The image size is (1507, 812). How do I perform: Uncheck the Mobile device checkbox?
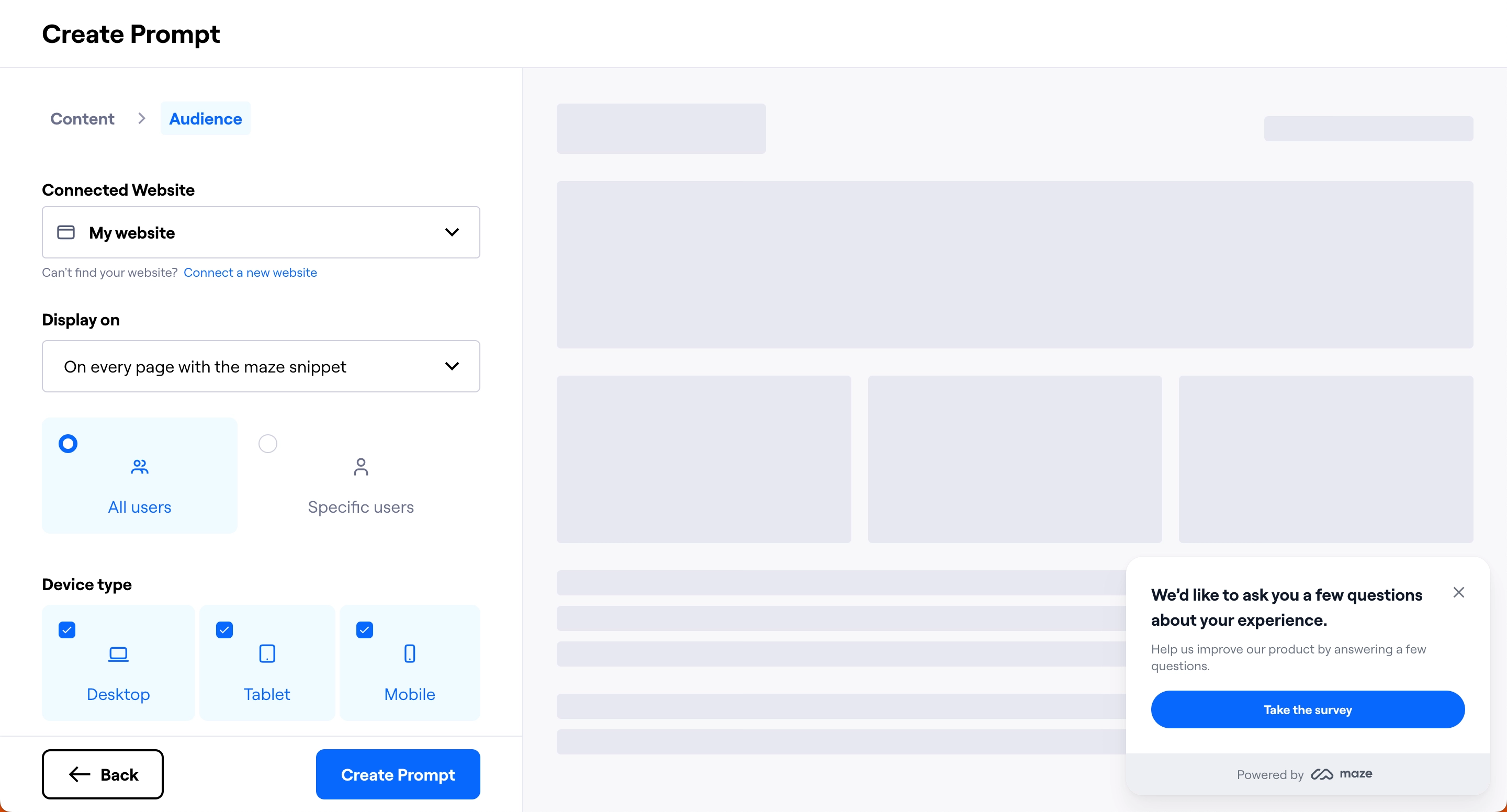coord(364,630)
